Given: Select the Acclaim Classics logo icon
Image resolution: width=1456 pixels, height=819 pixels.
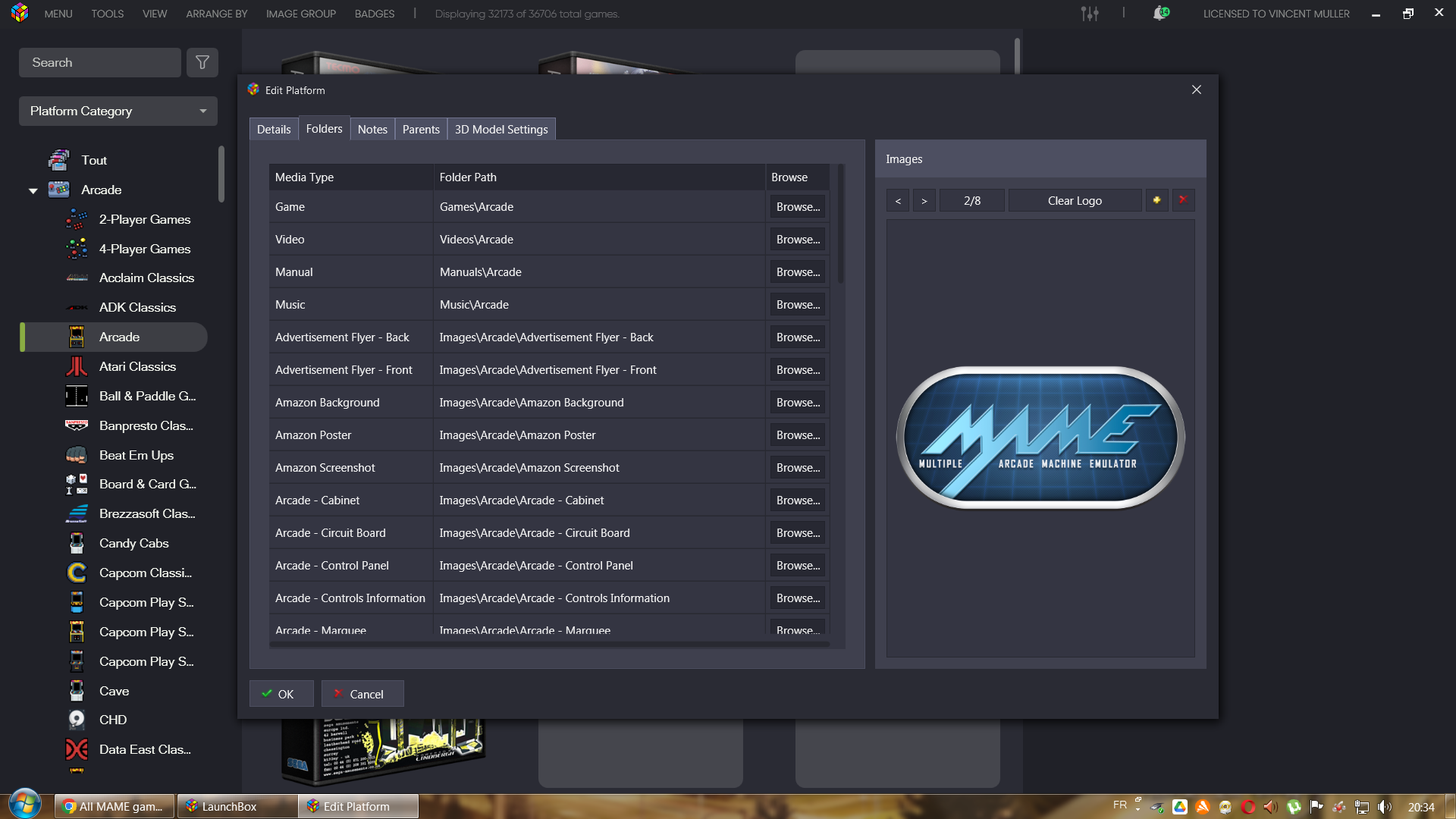Looking at the screenshot, I should [x=77, y=278].
